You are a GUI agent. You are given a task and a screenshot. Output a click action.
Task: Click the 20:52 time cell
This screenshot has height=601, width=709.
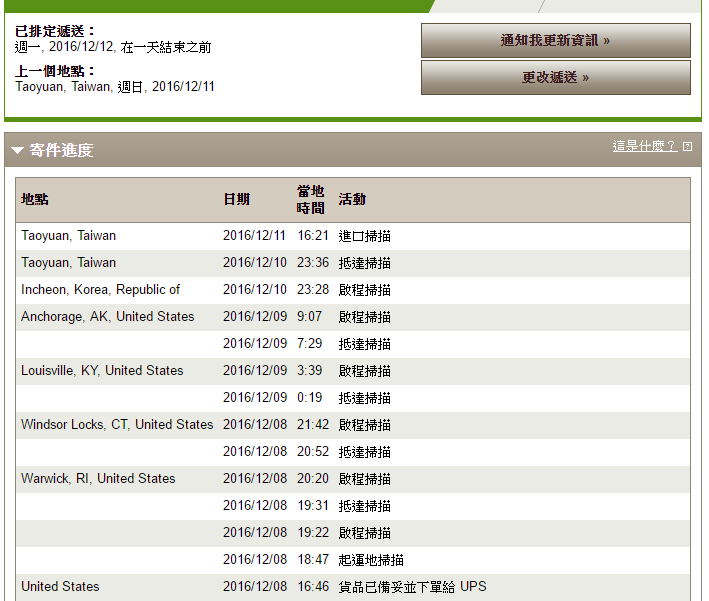point(313,451)
